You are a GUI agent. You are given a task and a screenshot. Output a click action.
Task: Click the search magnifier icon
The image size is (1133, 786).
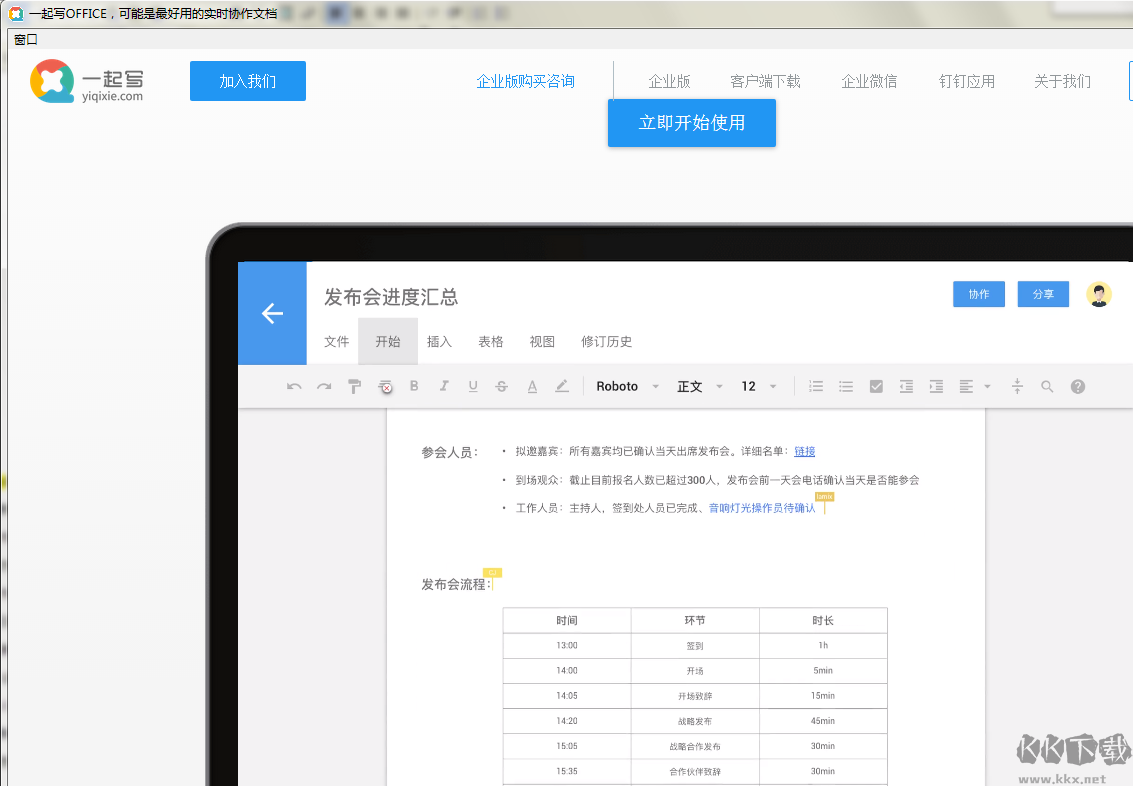point(1047,386)
